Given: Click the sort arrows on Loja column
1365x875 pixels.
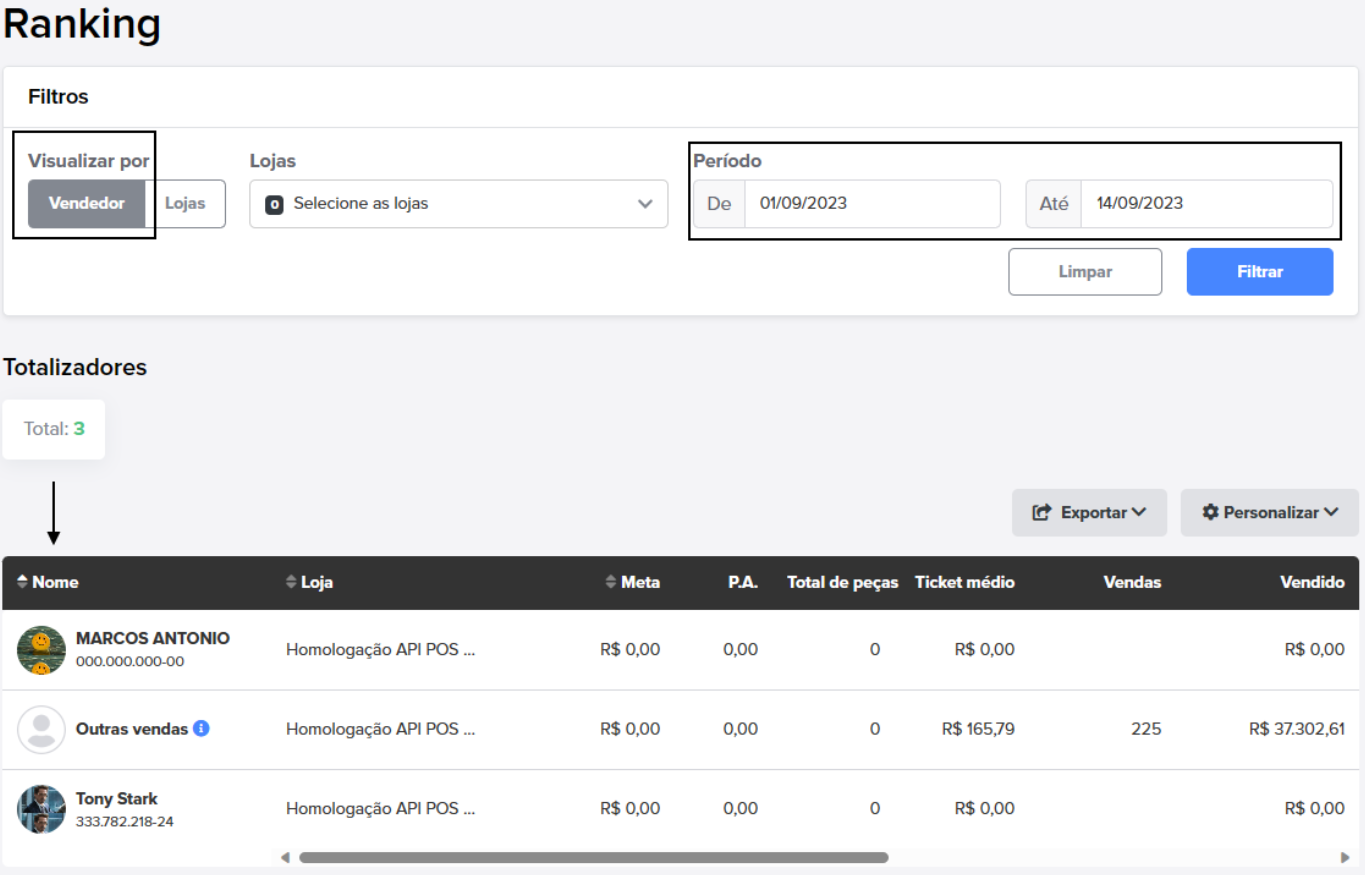Looking at the screenshot, I should 291,582.
